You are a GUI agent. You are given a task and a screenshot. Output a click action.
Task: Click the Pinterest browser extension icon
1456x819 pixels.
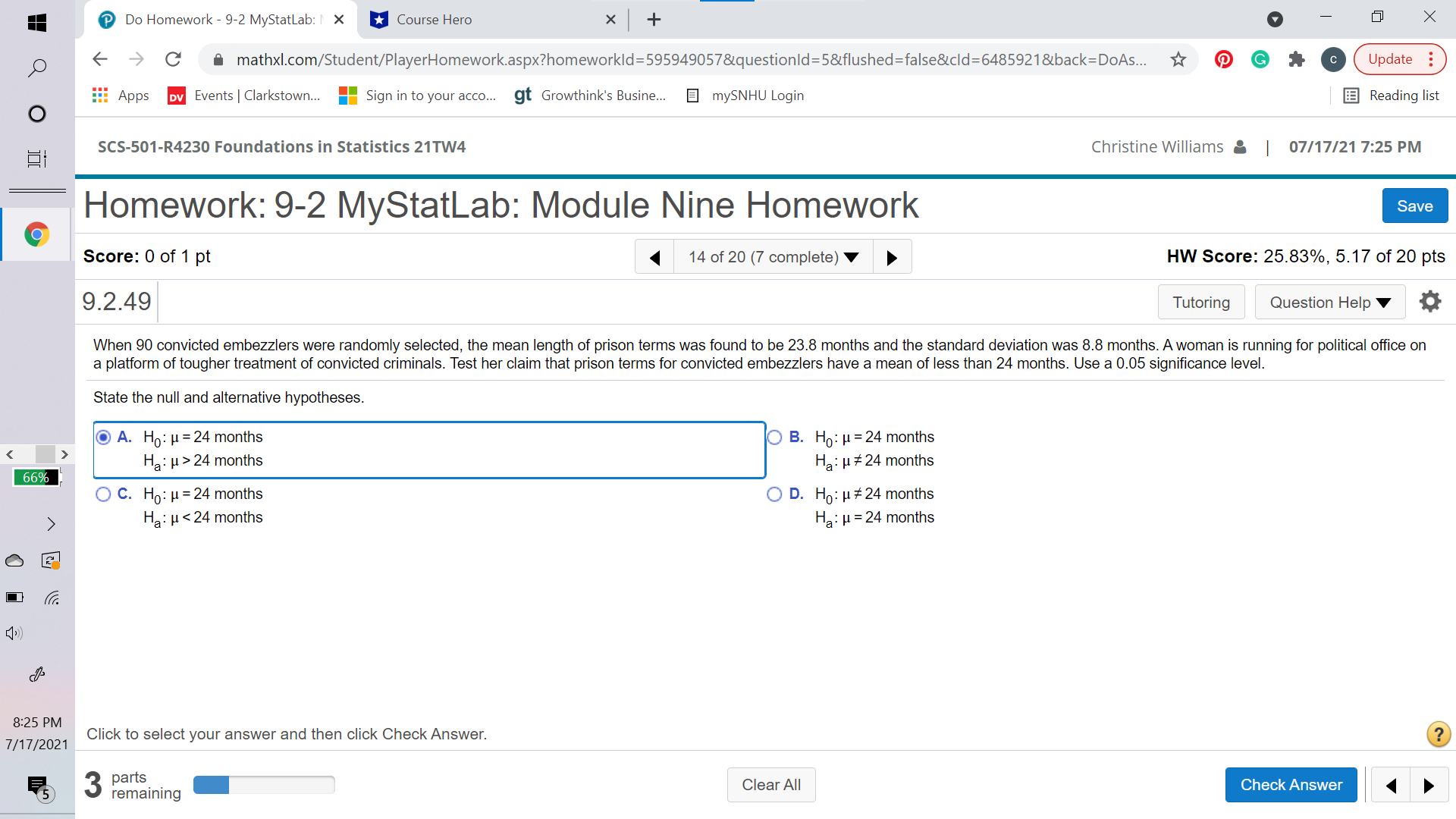1223,59
